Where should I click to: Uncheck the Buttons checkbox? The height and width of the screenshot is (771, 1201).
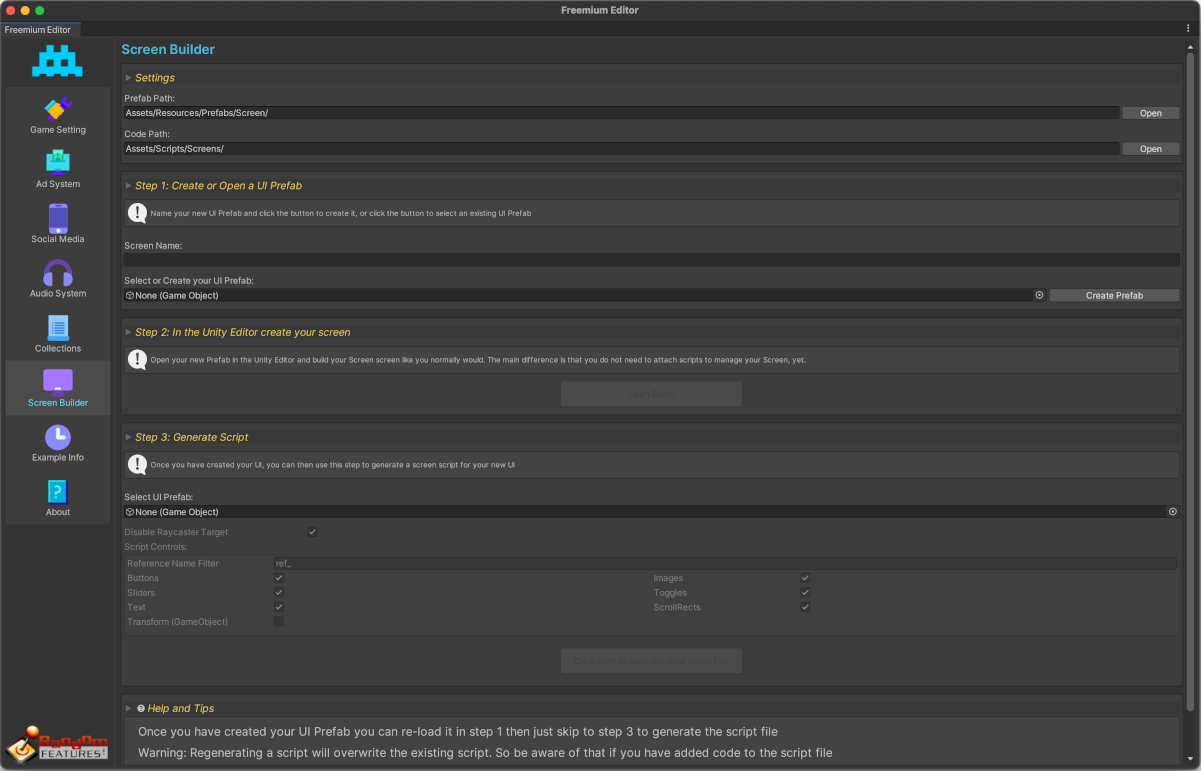pyautogui.click(x=279, y=578)
